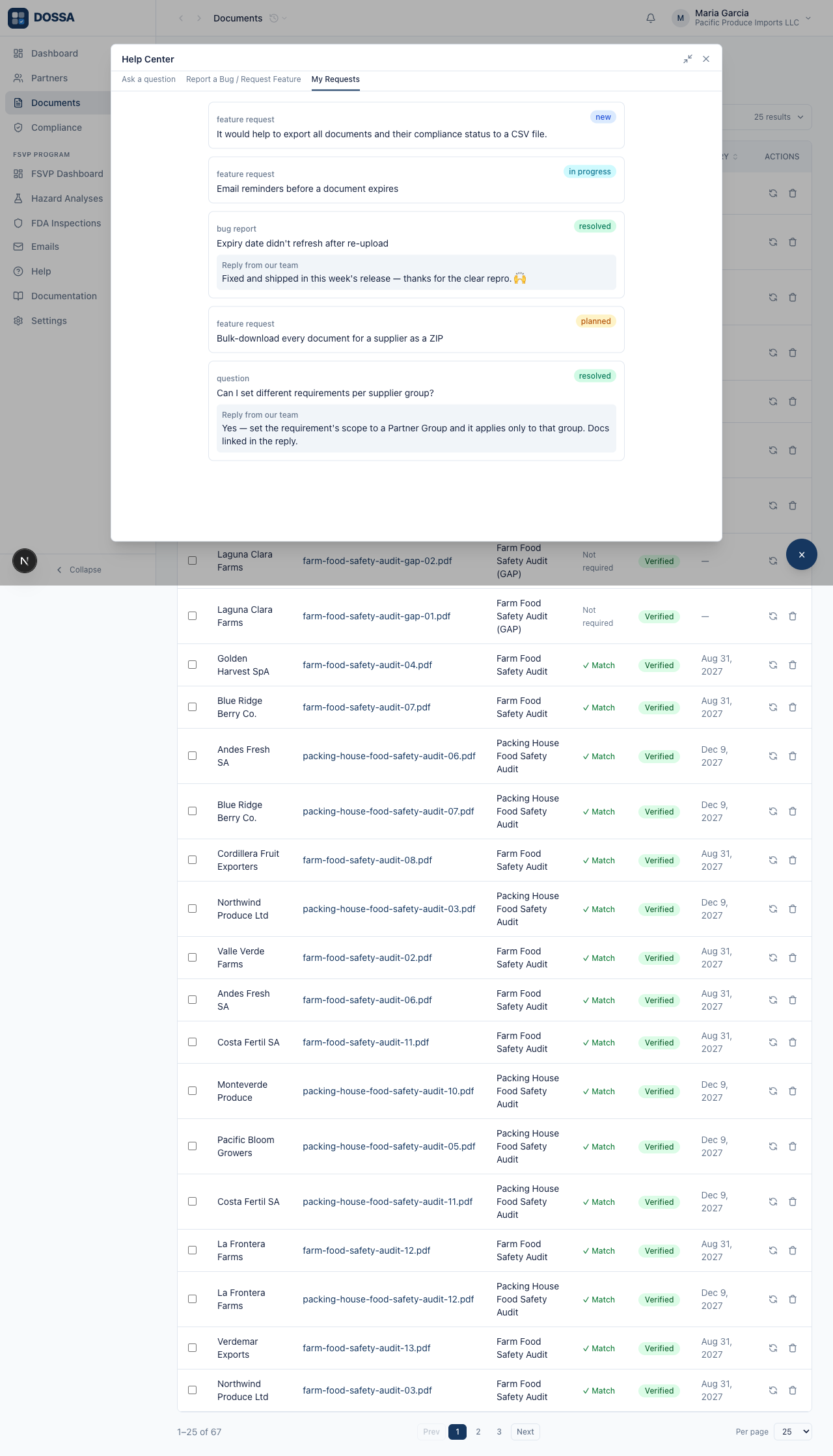Select the Valle Verde Farms row
The image size is (833, 1456).
click(192, 957)
